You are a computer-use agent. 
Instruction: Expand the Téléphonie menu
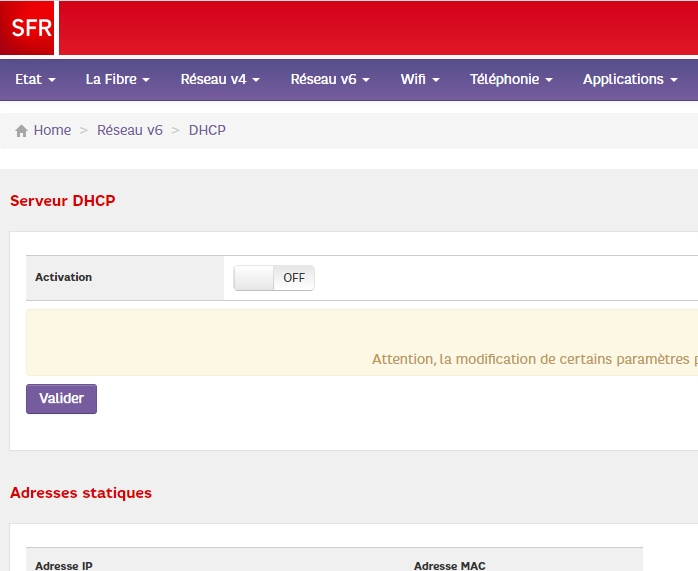(510, 79)
